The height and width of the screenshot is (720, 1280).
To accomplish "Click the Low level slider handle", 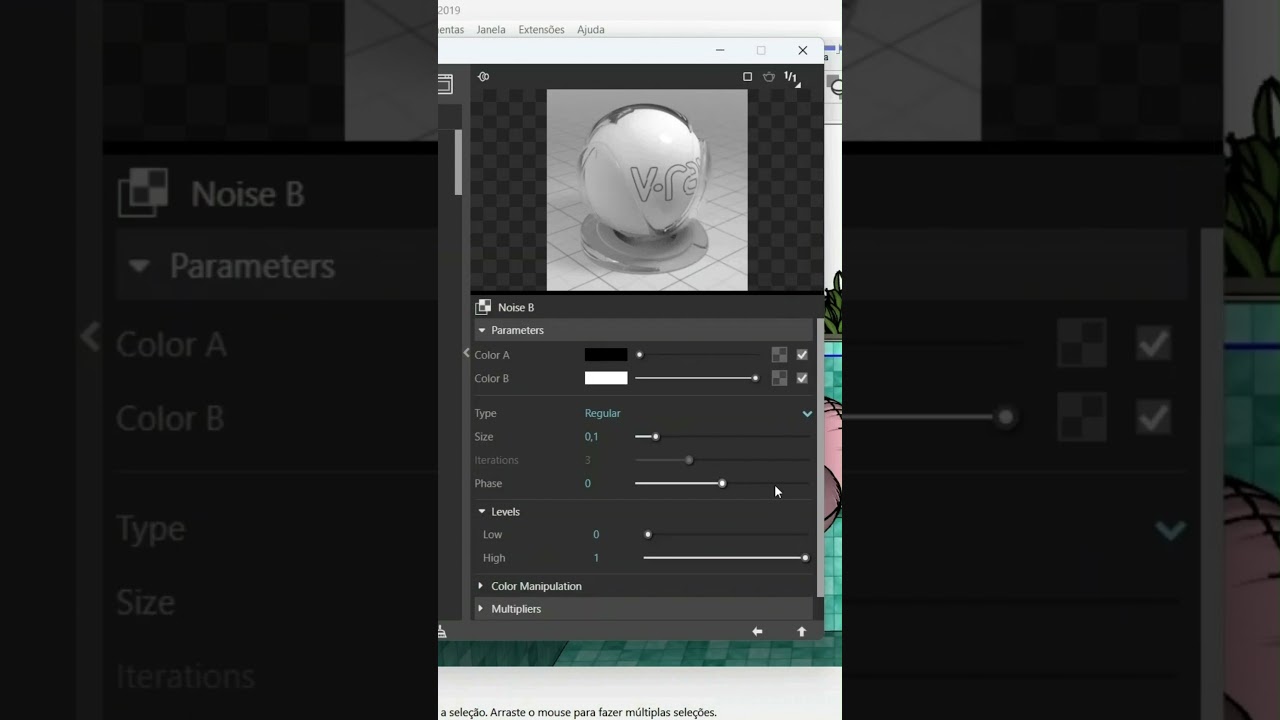I will coord(648,535).
